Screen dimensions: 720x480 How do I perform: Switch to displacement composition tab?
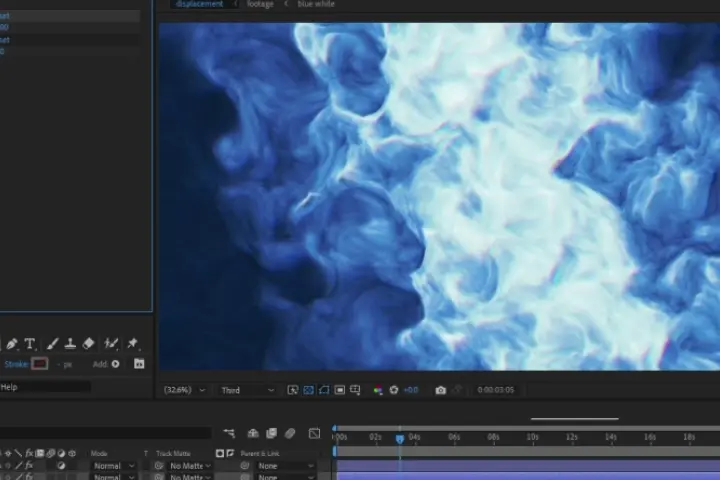click(x=199, y=4)
